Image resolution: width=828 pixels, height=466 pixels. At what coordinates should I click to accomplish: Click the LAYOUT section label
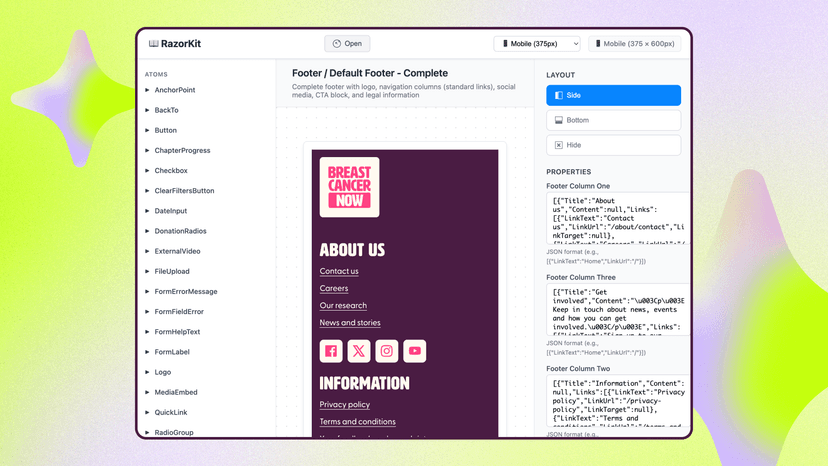coord(561,75)
